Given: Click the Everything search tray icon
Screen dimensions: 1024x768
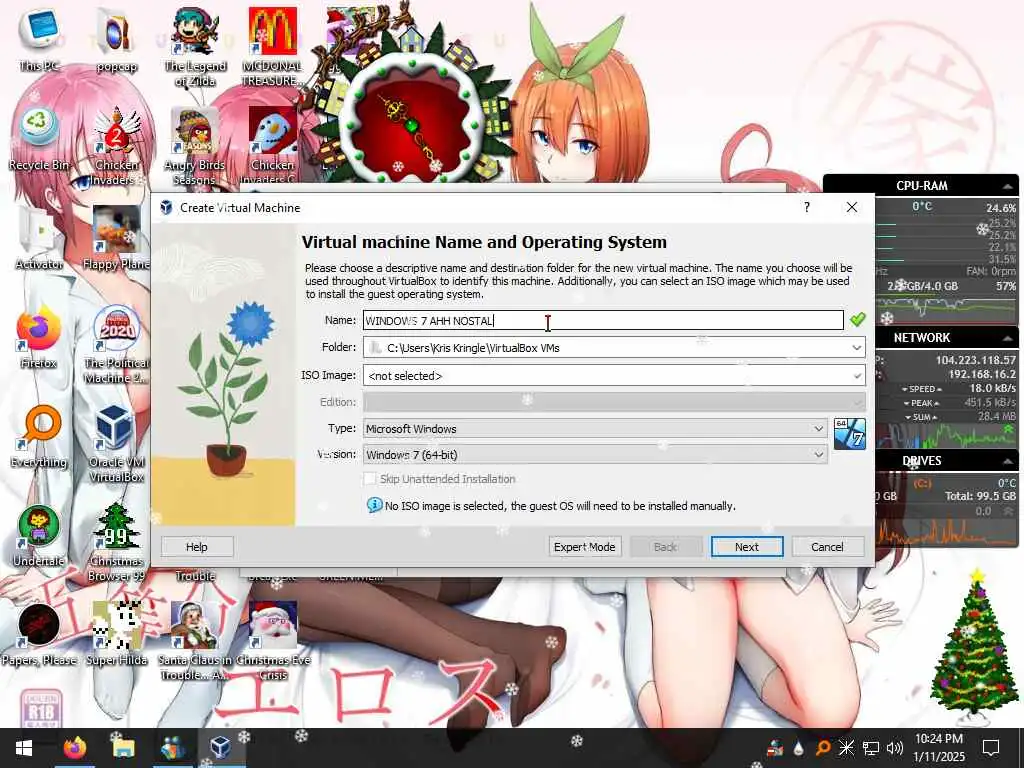Looking at the screenshot, I should click(x=823, y=748).
